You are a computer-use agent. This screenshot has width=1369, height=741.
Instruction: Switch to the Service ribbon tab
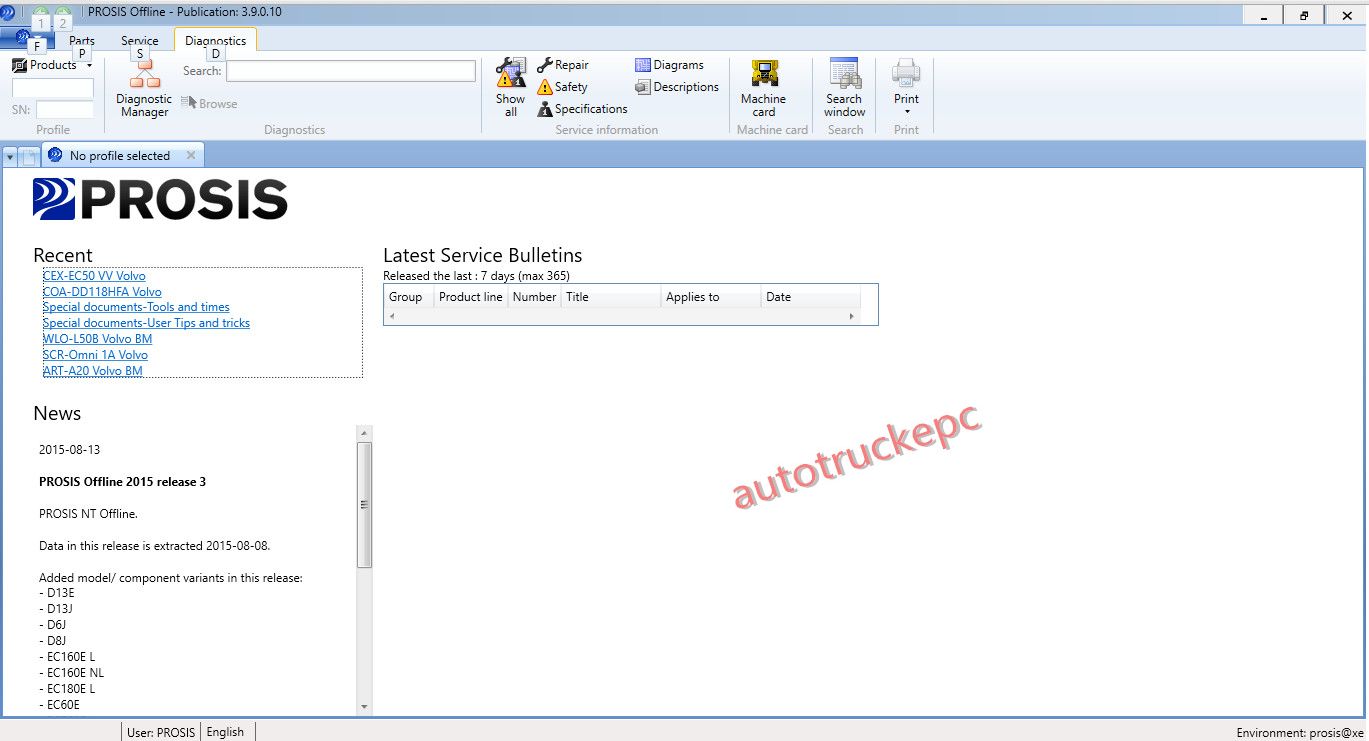click(140, 41)
